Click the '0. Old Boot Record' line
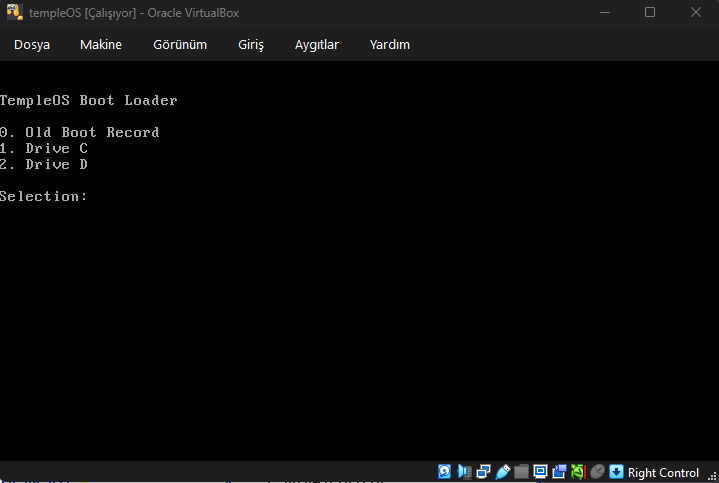The width and height of the screenshot is (719, 483). click(x=79, y=133)
